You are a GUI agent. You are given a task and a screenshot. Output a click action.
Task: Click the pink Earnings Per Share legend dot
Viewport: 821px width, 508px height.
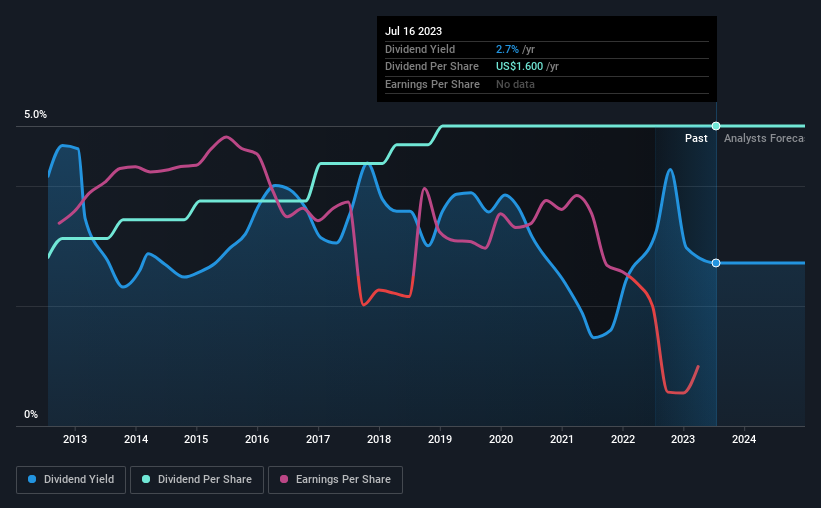click(x=284, y=479)
